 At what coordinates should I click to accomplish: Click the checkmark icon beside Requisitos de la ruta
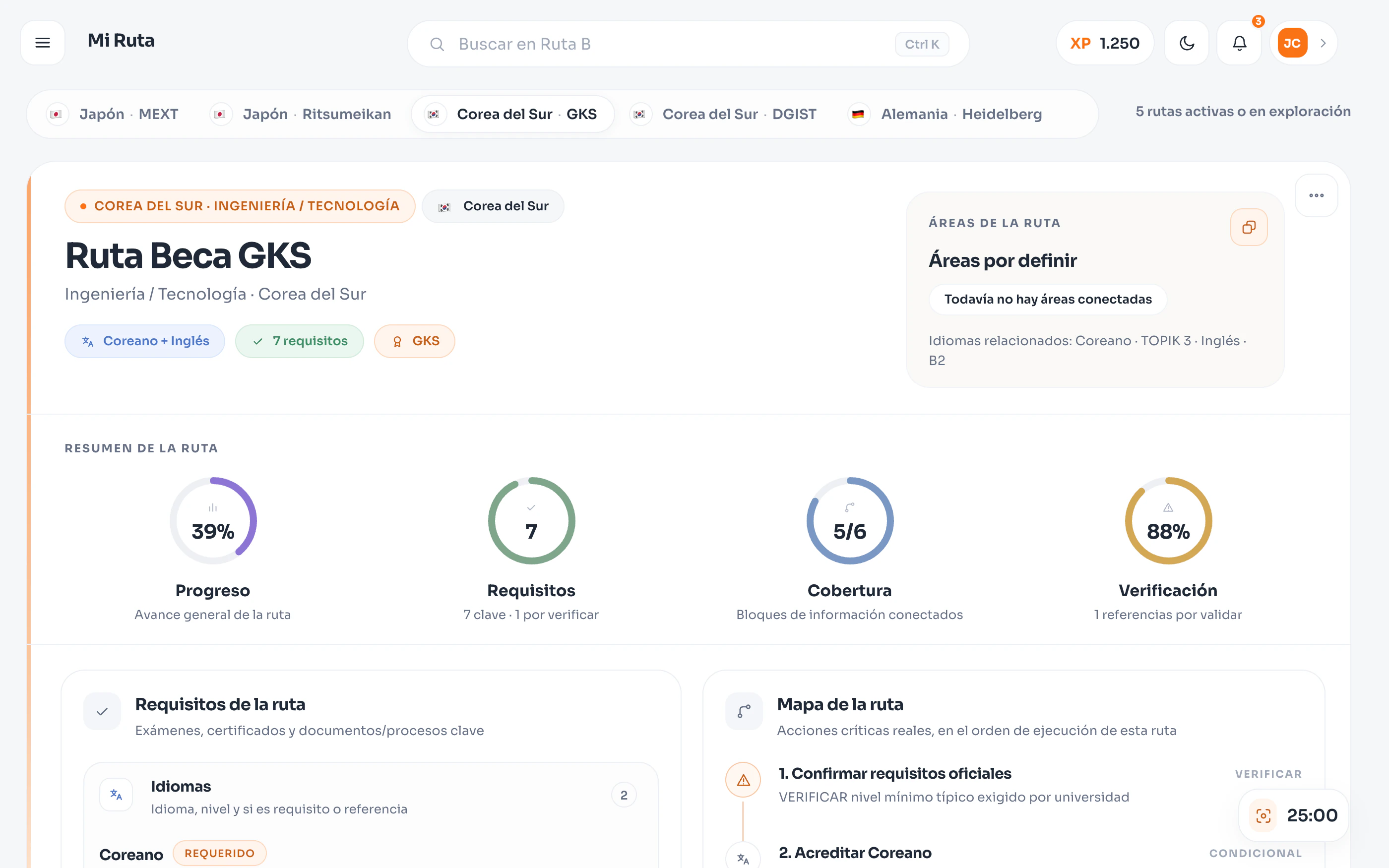(x=102, y=712)
